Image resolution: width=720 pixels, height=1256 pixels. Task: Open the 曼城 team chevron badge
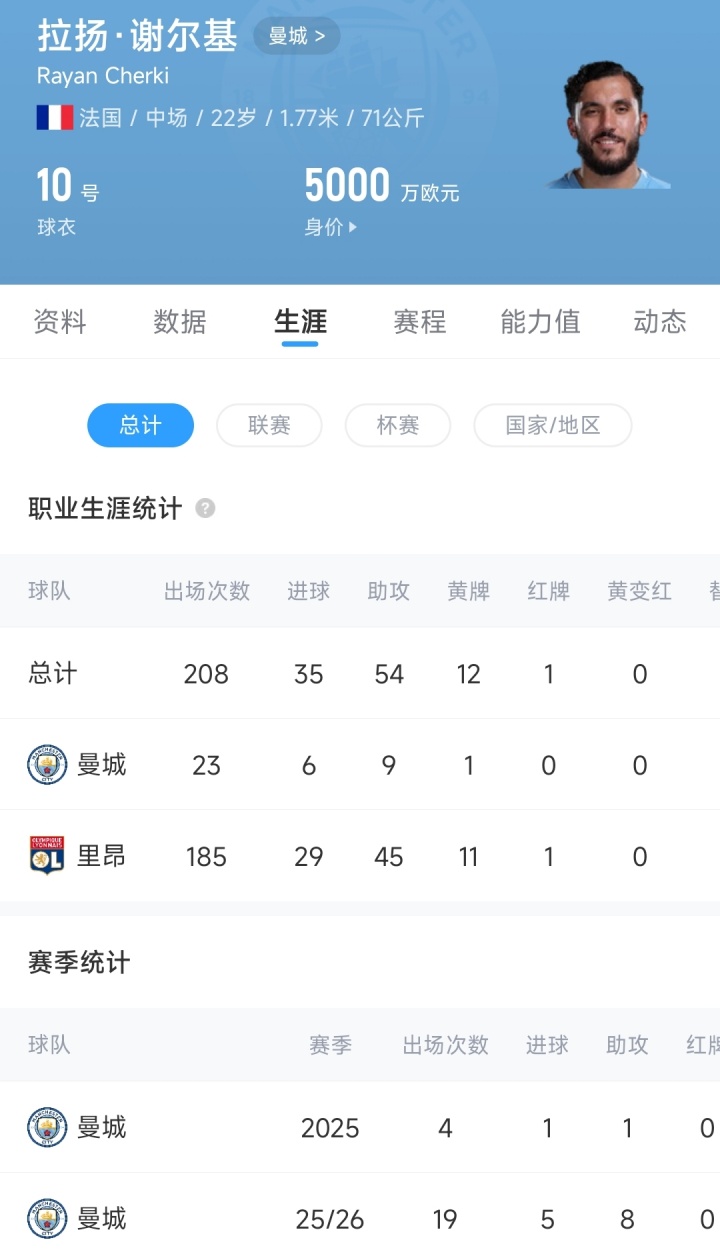296,37
